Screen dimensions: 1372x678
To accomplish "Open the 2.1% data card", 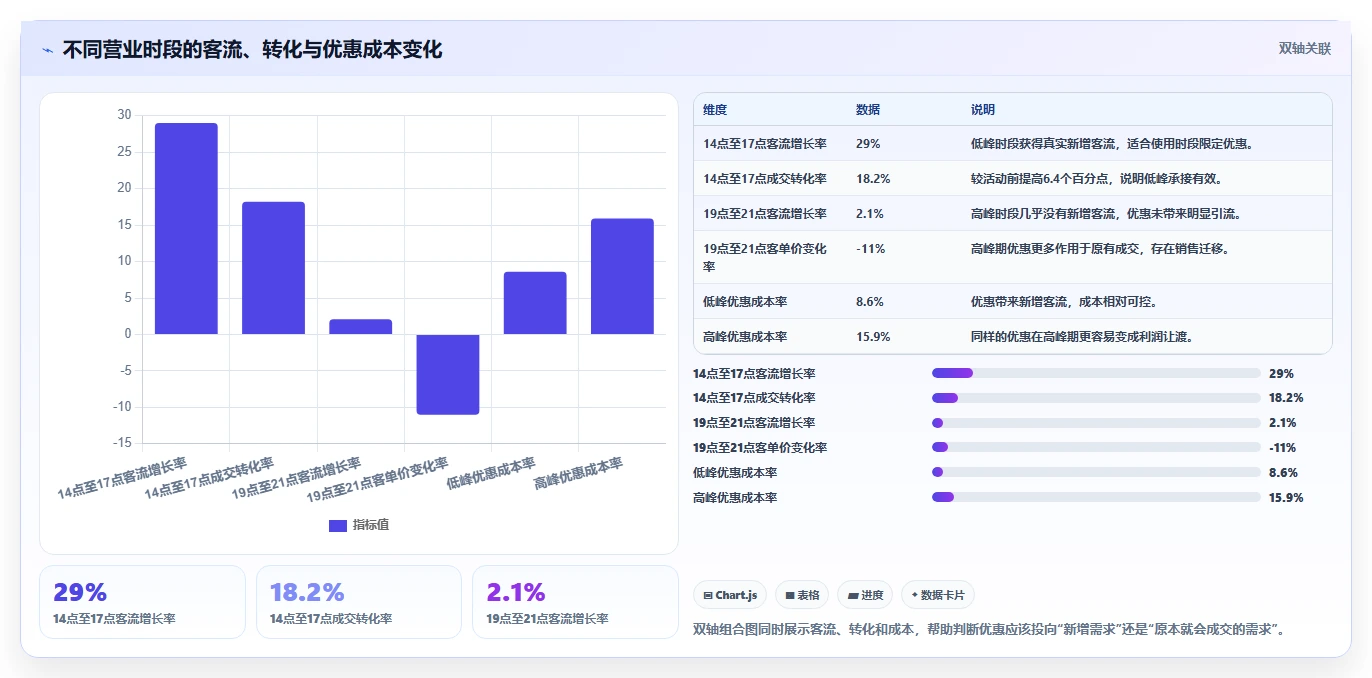I will [x=576, y=602].
